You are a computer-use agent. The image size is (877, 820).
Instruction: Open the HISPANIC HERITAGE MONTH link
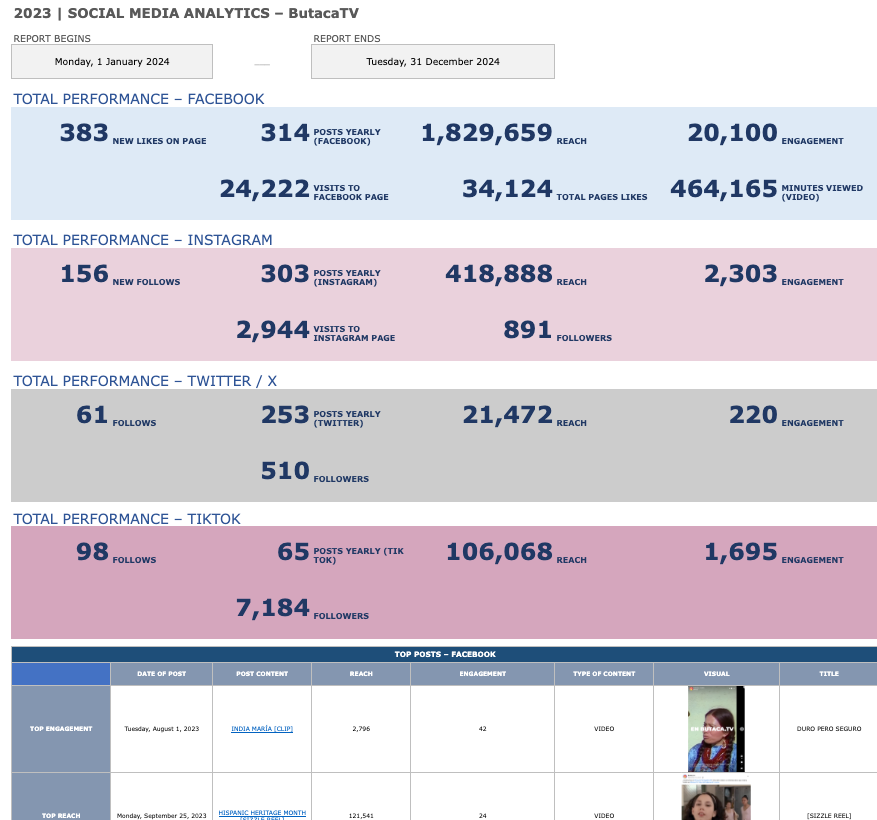262,813
